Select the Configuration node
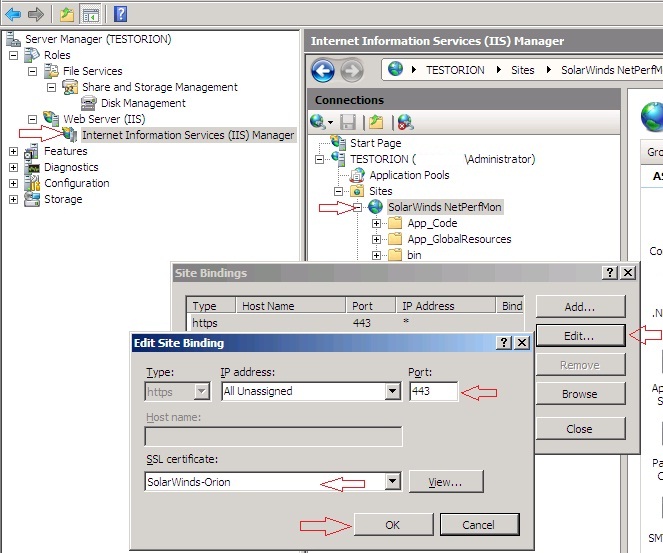Screen dimensions: 663x553 pyautogui.click(x=77, y=183)
